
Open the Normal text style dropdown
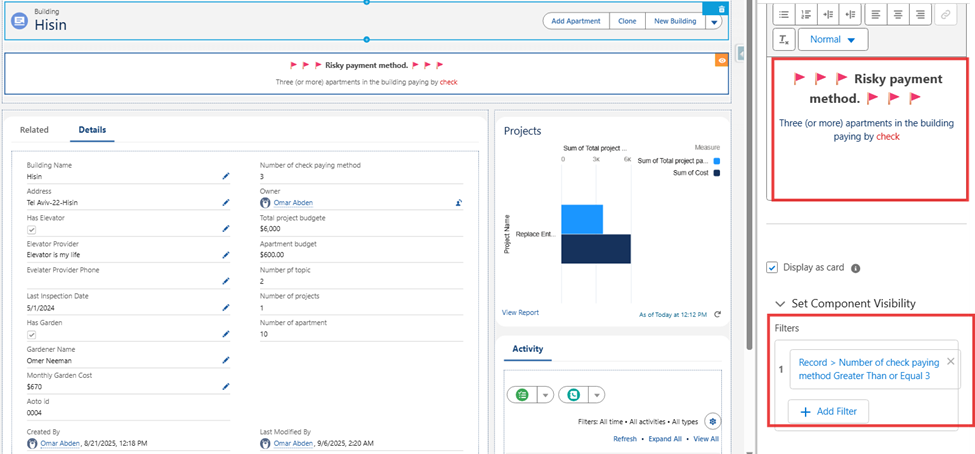[833, 40]
